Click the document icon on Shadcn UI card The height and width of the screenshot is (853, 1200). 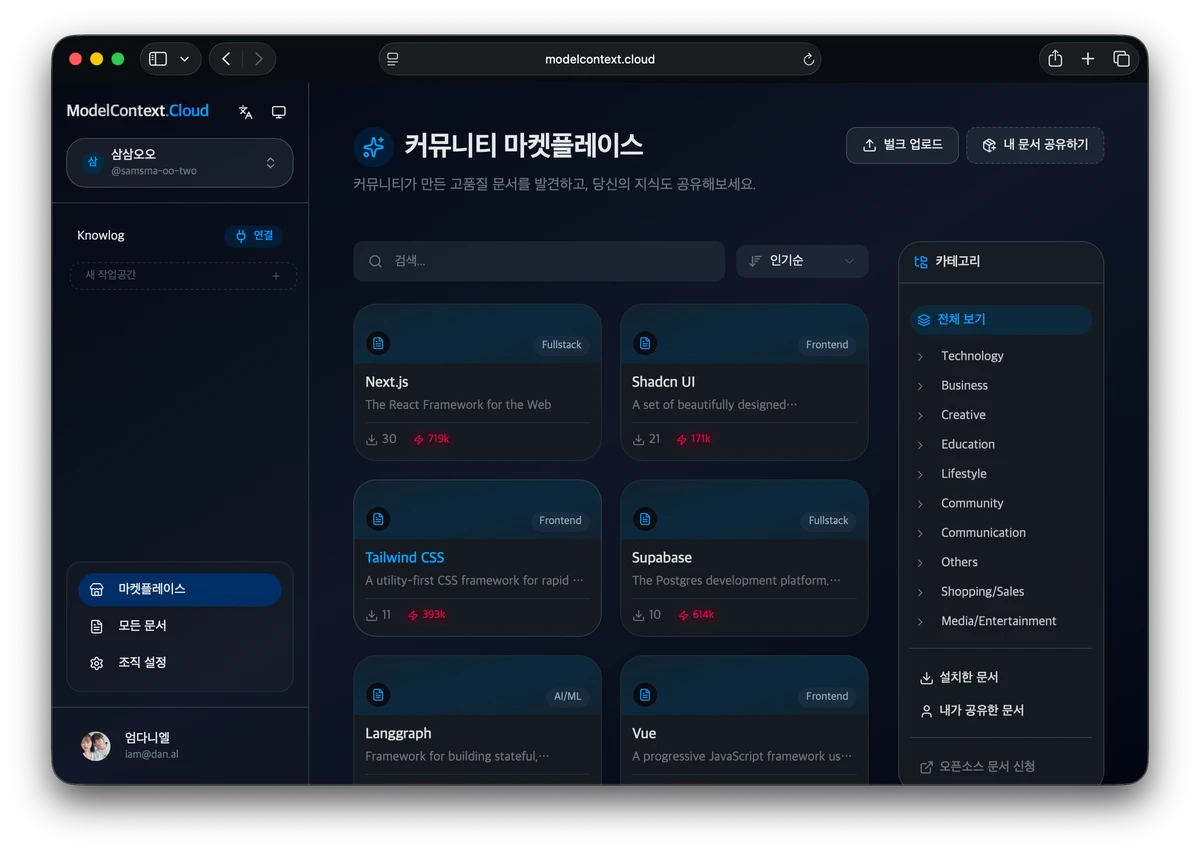[645, 343]
